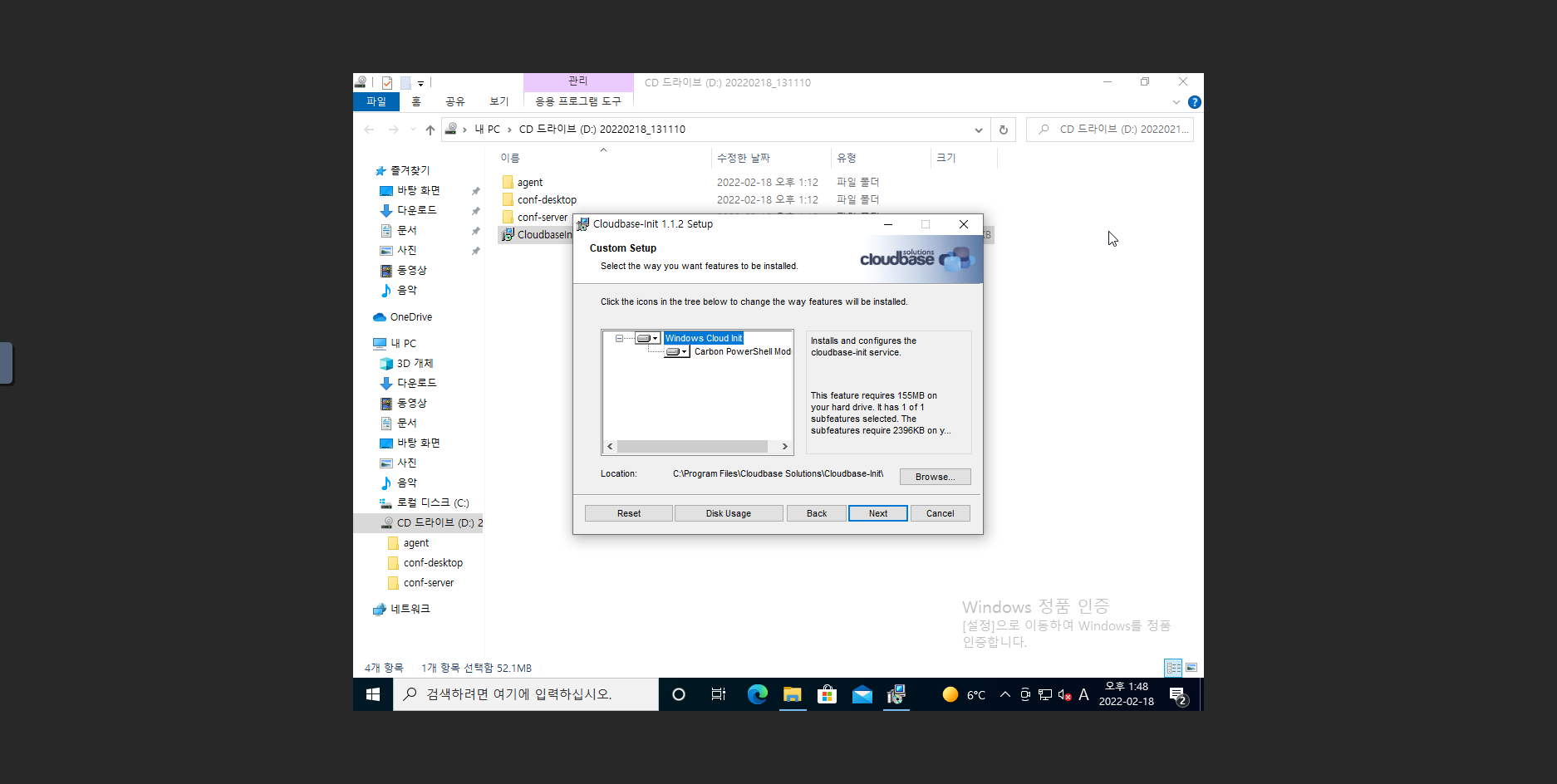Select the conf-desktop folder in file list
This screenshot has height=784, width=1557.
547,200
